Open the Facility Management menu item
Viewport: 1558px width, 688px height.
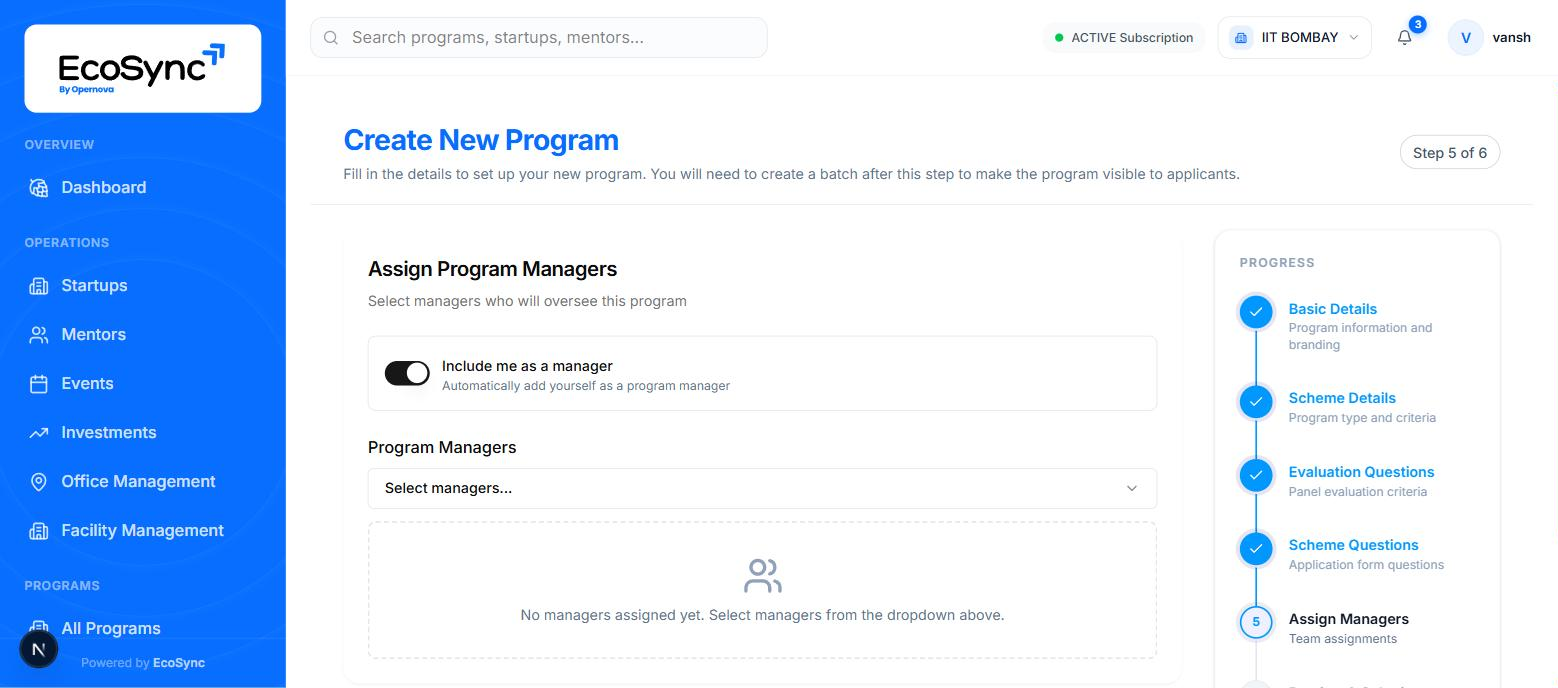click(x=142, y=531)
